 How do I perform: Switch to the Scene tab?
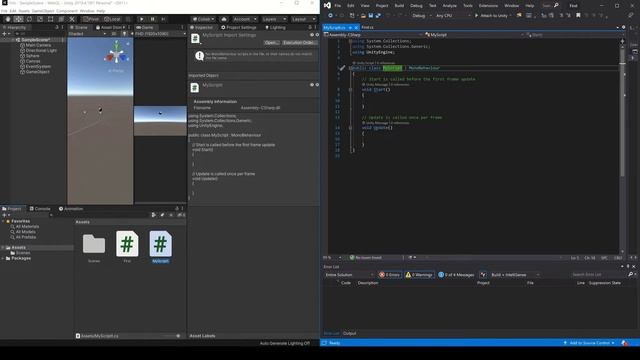[79, 27]
